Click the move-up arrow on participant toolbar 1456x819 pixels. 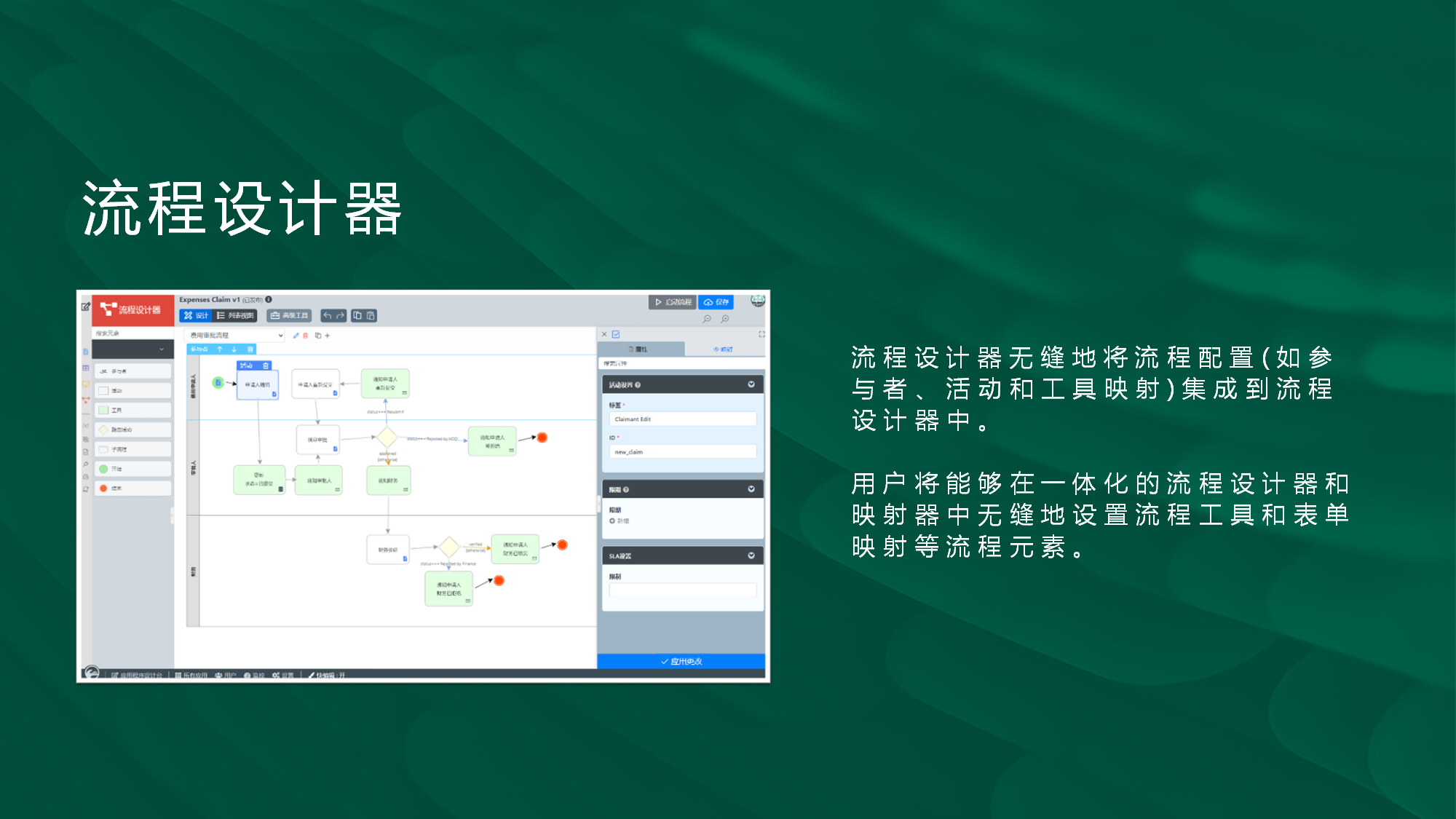coord(220,349)
